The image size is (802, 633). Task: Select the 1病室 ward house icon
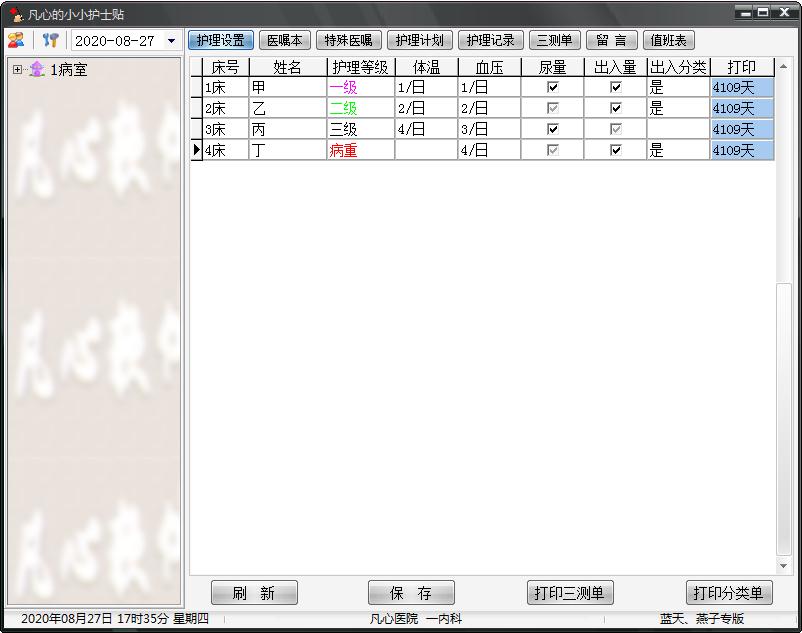[37, 70]
